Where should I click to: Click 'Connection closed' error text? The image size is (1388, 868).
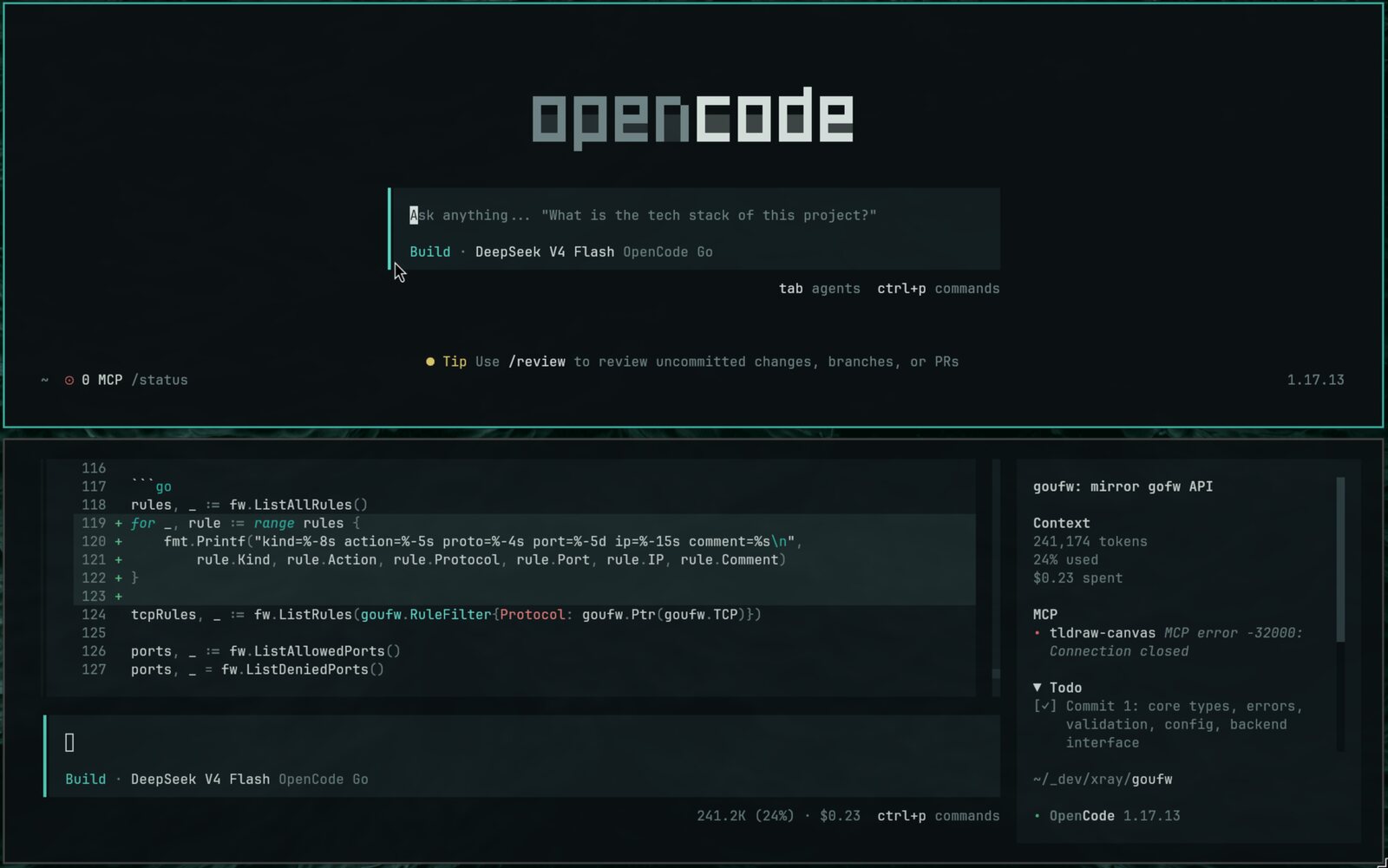1119,650
